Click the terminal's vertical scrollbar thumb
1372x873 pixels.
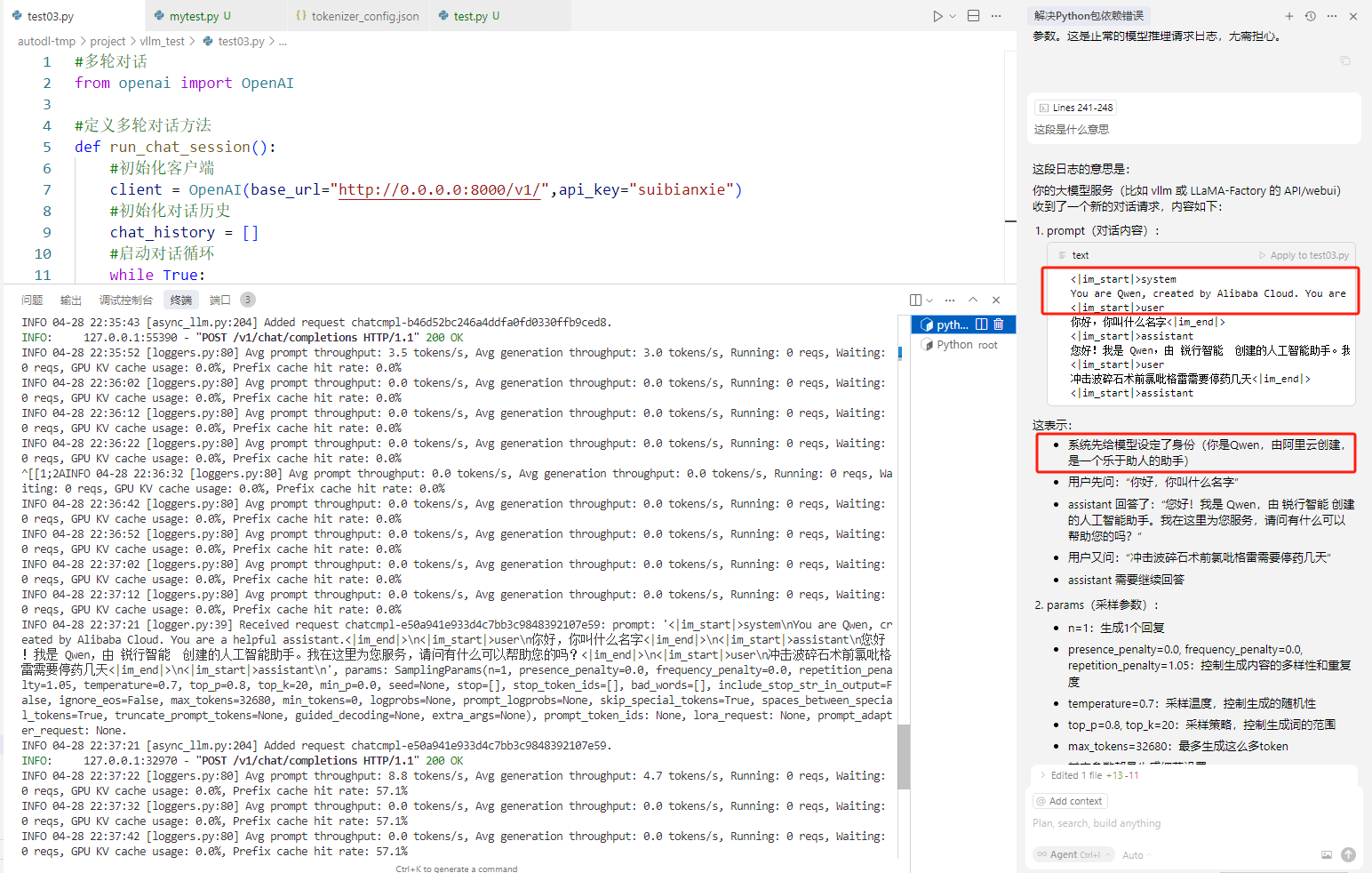click(904, 757)
